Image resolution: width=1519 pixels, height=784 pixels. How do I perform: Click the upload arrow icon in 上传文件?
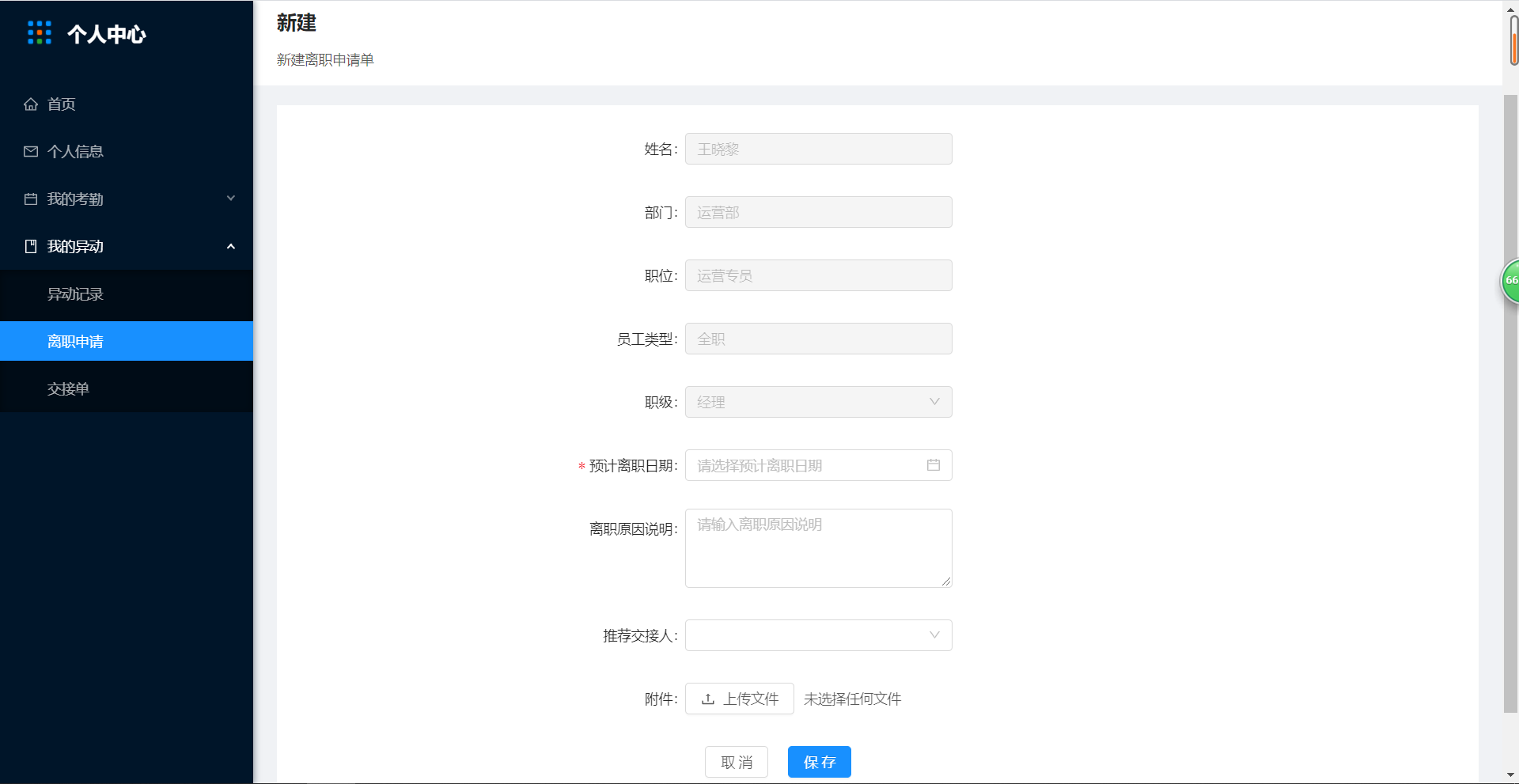(x=708, y=699)
